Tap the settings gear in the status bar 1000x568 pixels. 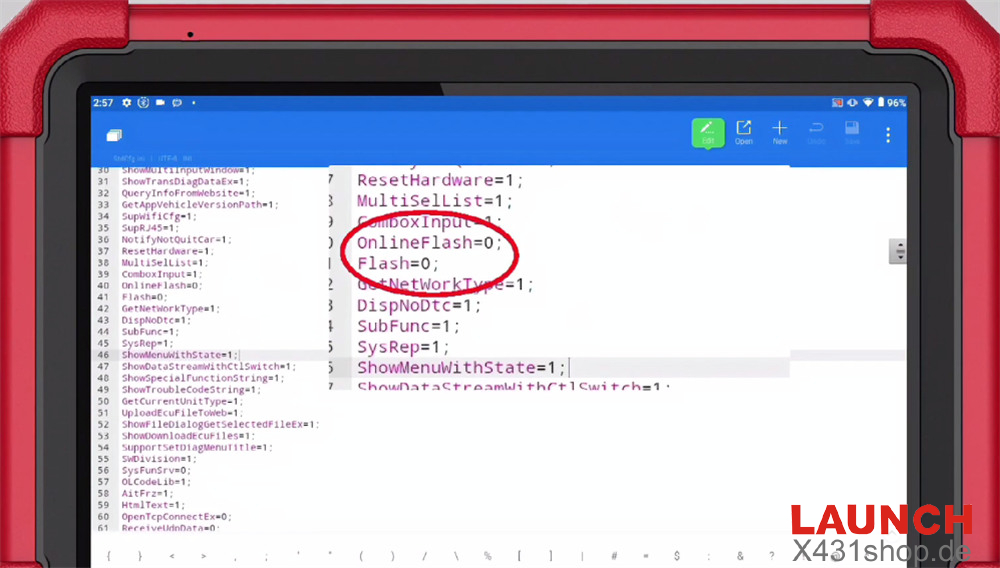pos(127,103)
